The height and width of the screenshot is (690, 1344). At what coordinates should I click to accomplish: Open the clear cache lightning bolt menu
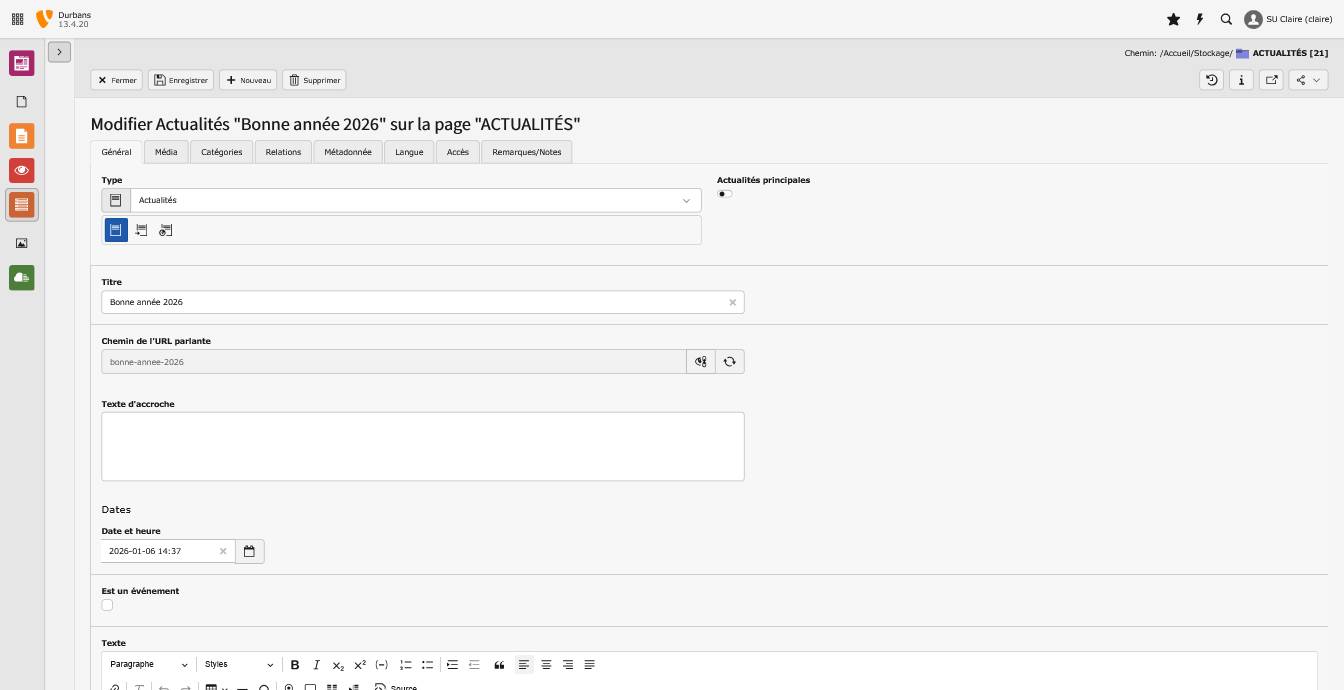[1200, 19]
